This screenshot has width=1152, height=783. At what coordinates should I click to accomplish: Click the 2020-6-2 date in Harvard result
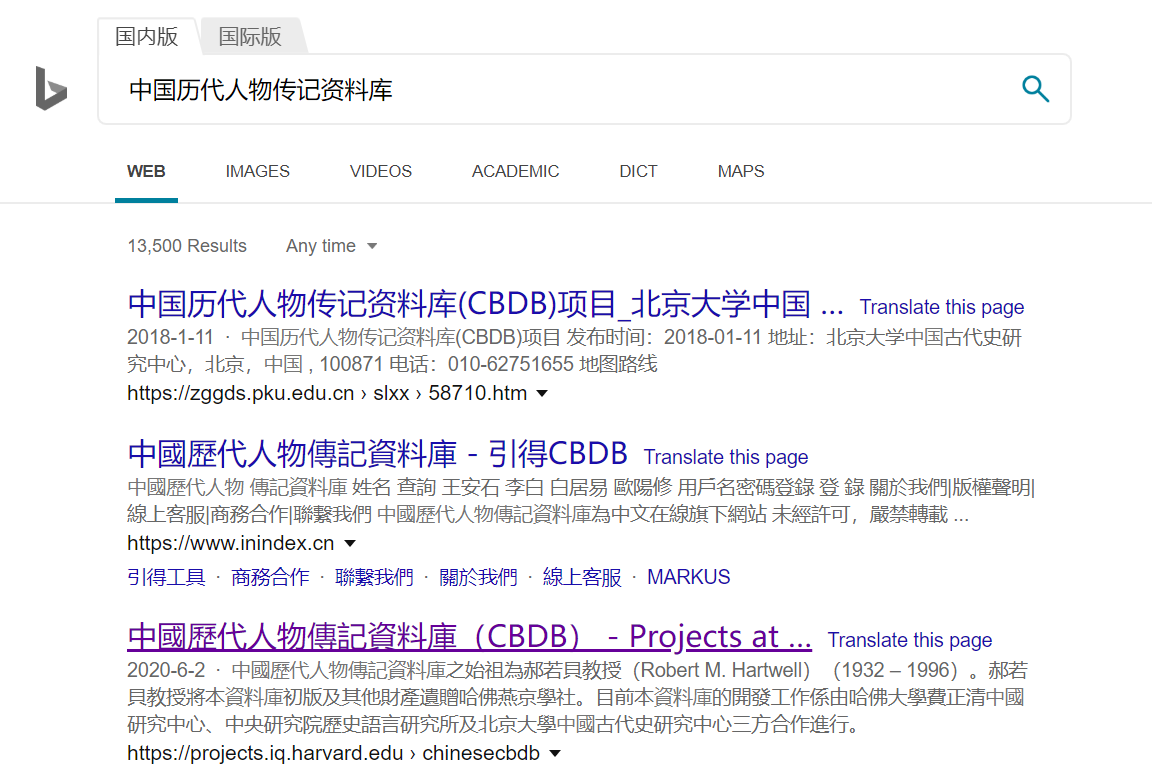[x=166, y=671]
